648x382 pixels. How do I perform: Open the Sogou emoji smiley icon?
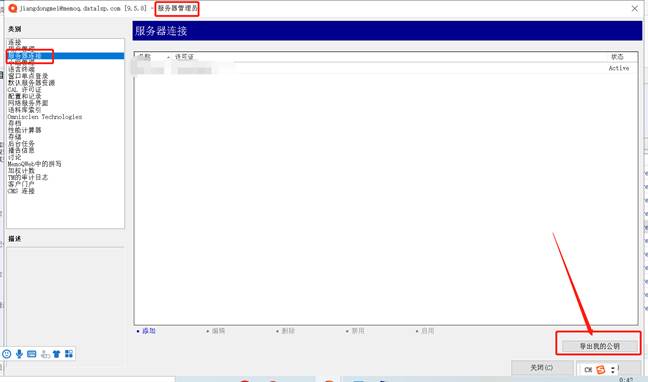click(7, 354)
